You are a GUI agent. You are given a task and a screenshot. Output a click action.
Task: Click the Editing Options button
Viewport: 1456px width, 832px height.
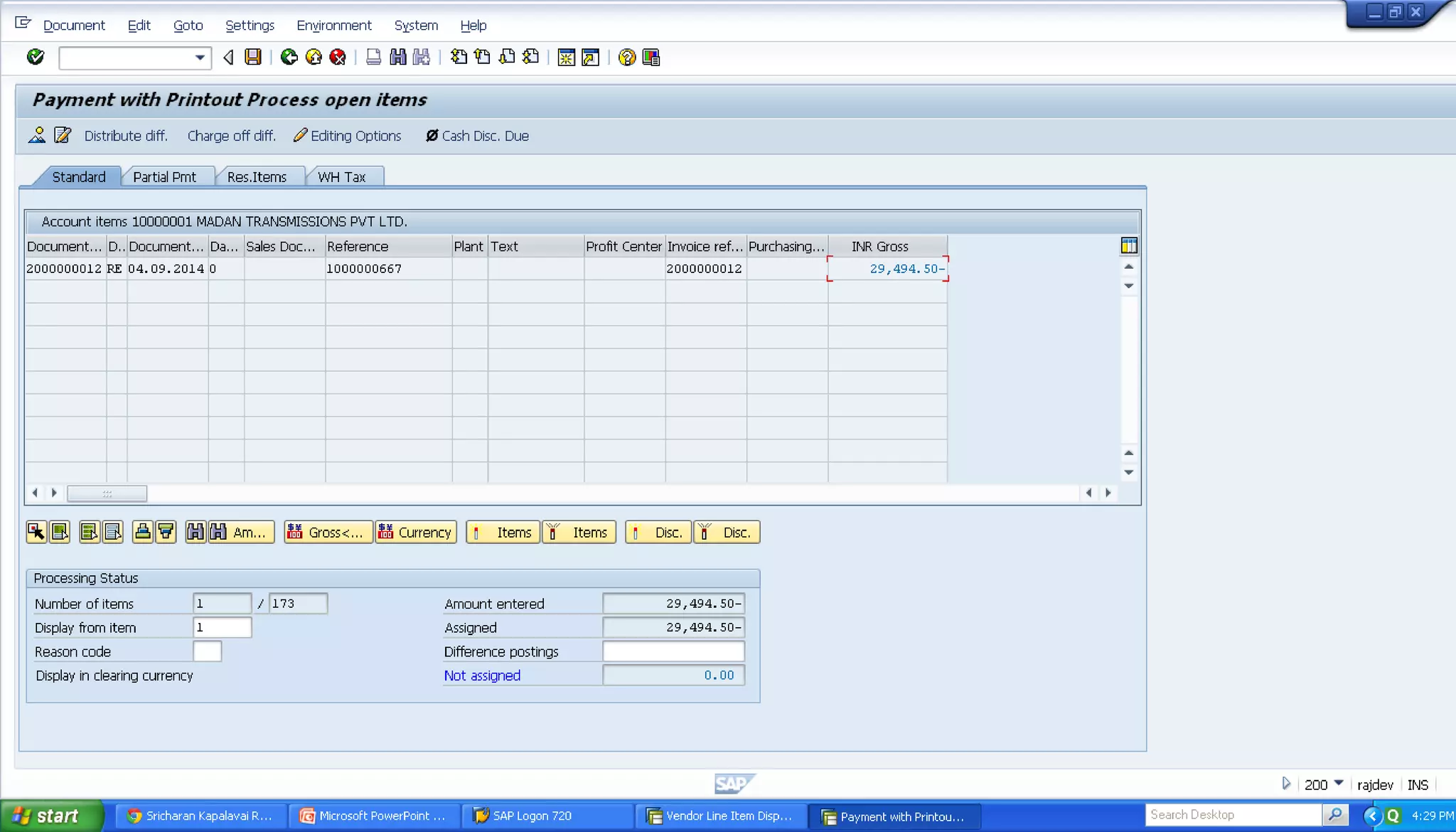click(x=348, y=136)
